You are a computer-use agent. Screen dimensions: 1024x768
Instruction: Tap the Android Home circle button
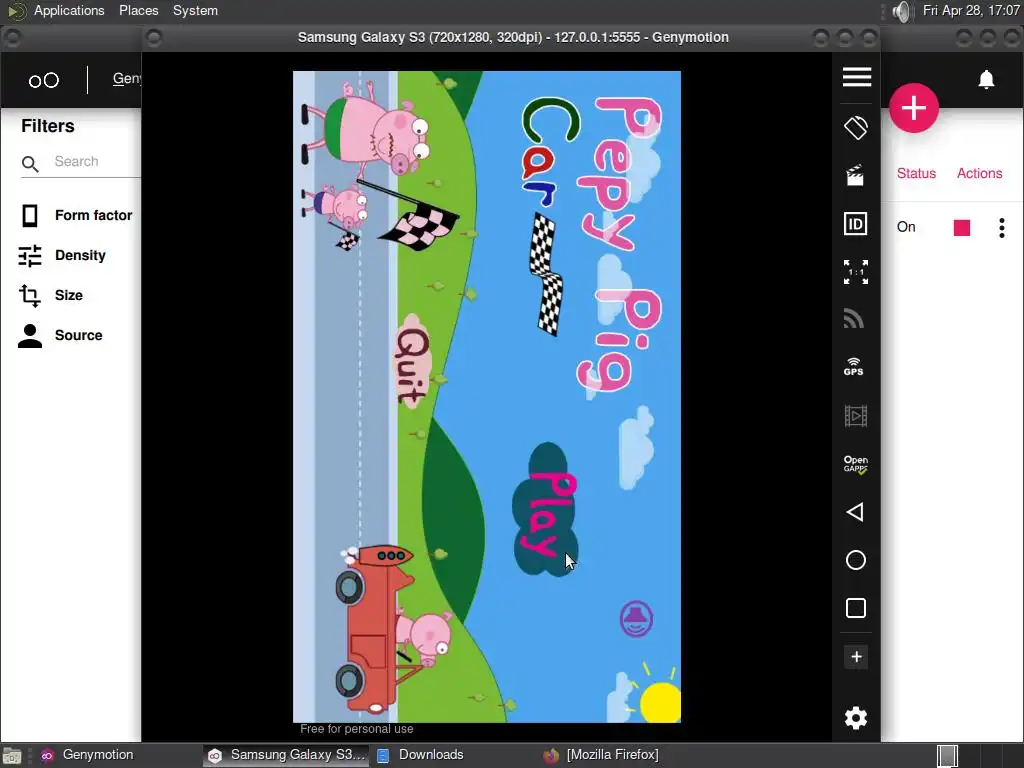coord(856,560)
